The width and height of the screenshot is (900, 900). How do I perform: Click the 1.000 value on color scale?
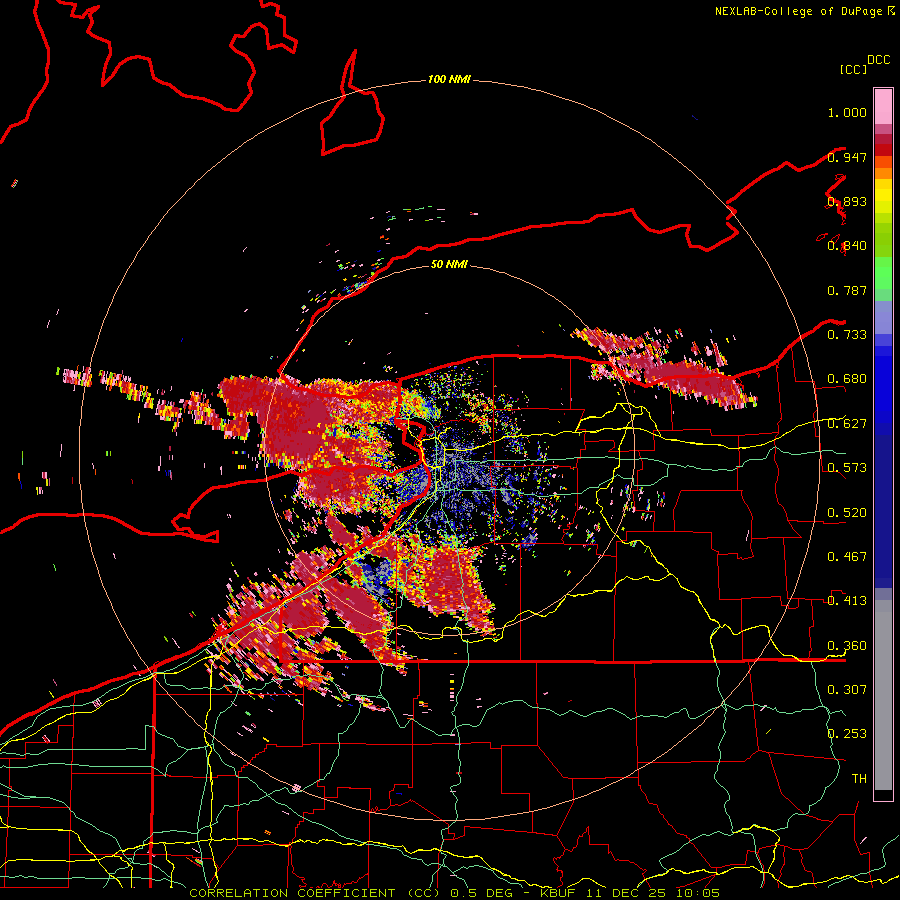[x=847, y=112]
